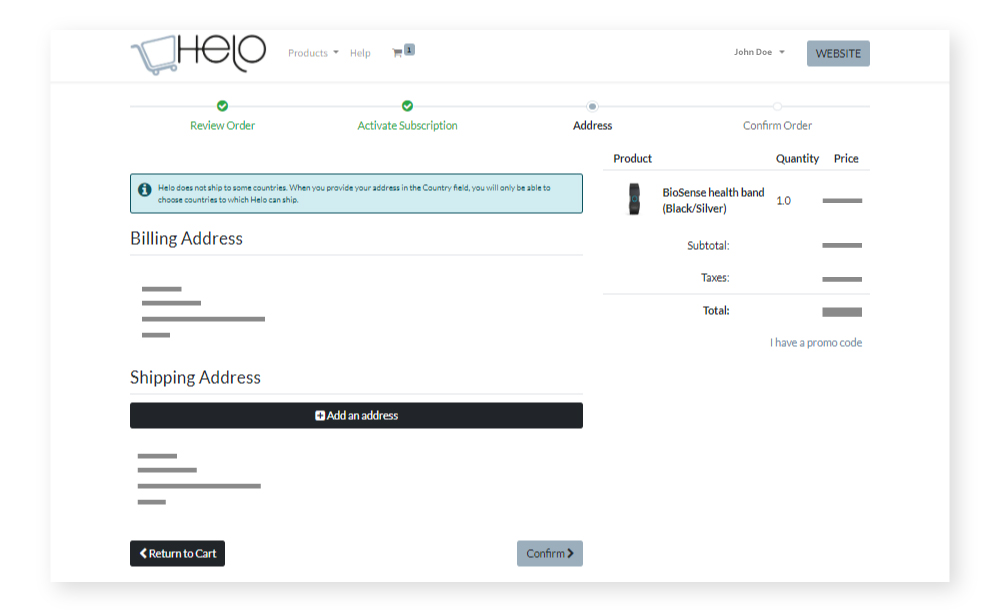The height and width of the screenshot is (612, 1000).
Task: Open the Help menu item
Action: [x=360, y=53]
